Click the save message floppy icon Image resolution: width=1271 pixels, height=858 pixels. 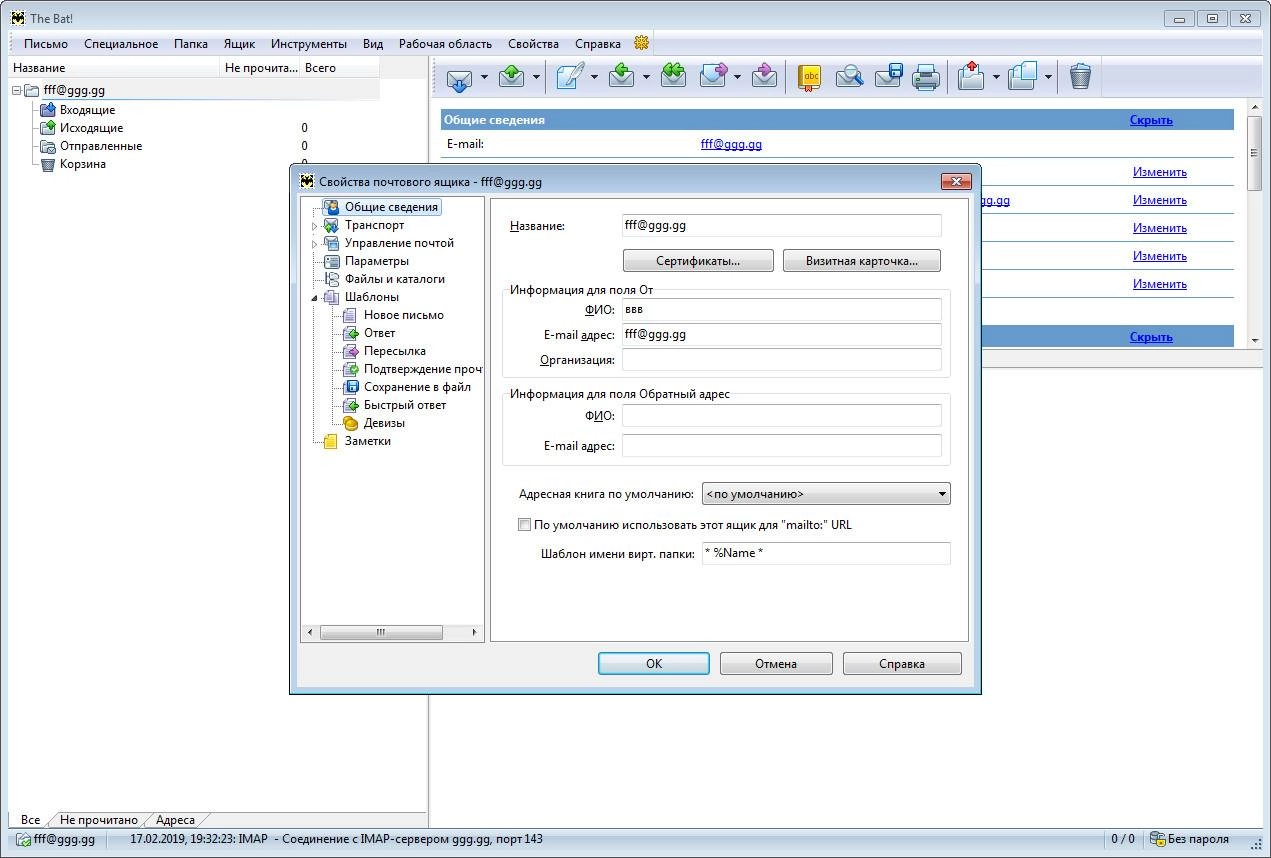click(888, 77)
